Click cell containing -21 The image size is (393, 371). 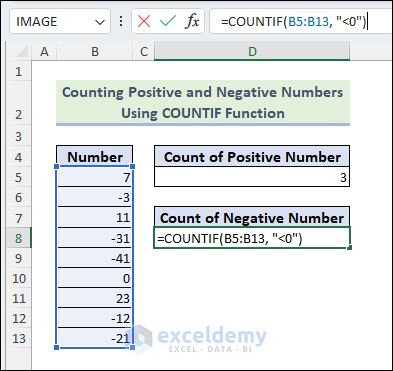95,338
